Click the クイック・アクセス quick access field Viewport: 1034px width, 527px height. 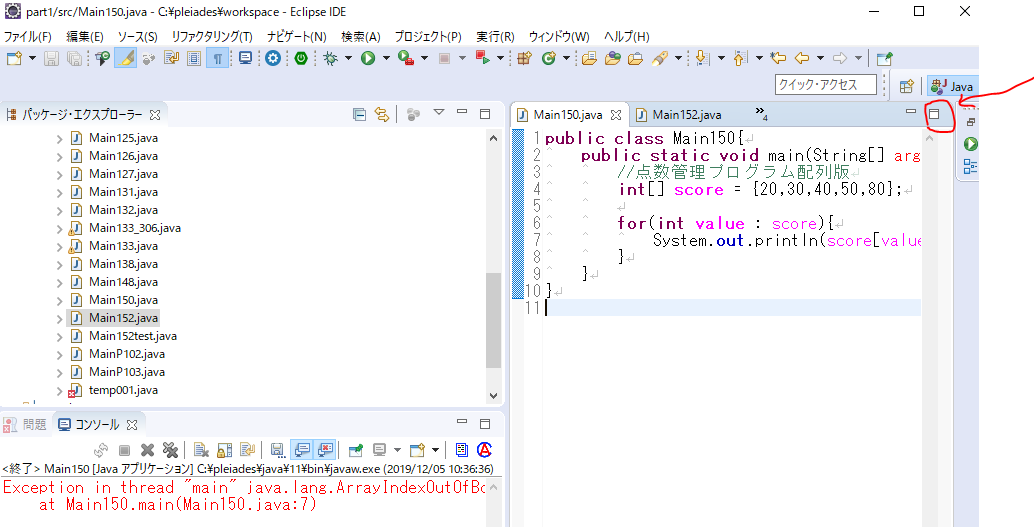(x=828, y=84)
